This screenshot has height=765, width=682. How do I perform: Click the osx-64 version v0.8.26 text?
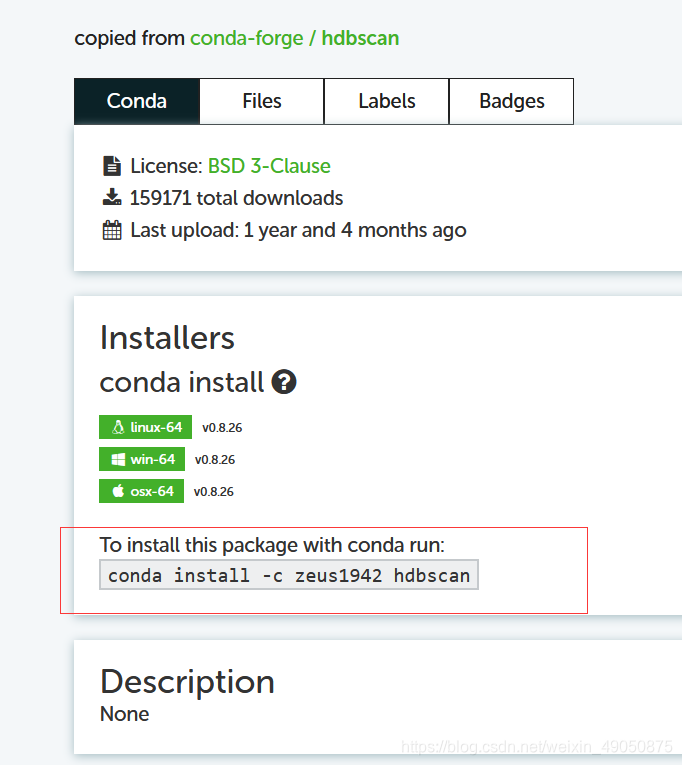[x=214, y=491]
